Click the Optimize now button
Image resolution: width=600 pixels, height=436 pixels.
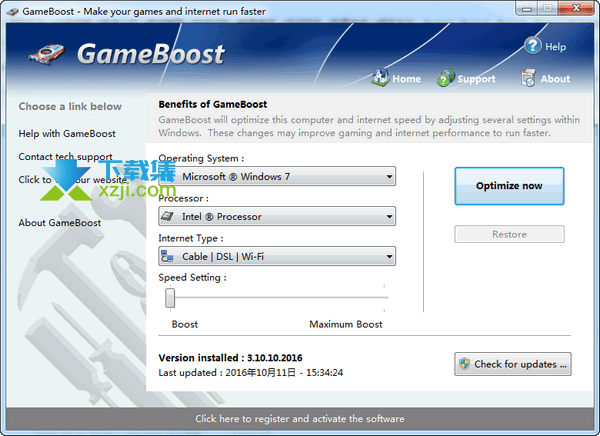[509, 186]
